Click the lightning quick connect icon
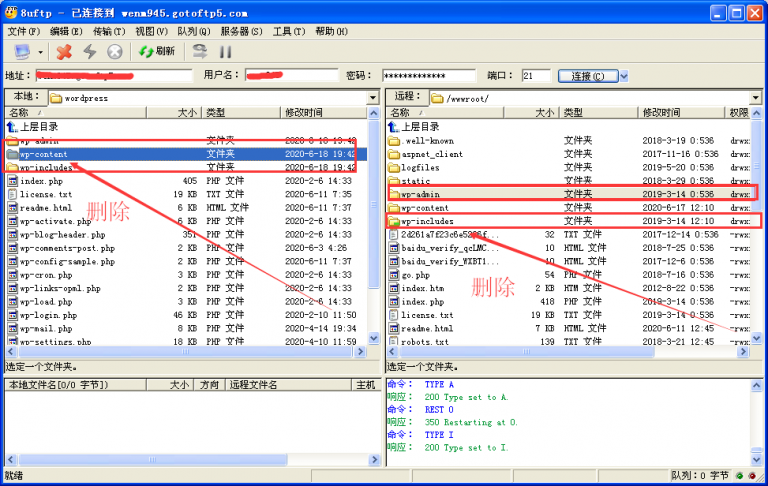The image size is (768, 486). tap(90, 51)
